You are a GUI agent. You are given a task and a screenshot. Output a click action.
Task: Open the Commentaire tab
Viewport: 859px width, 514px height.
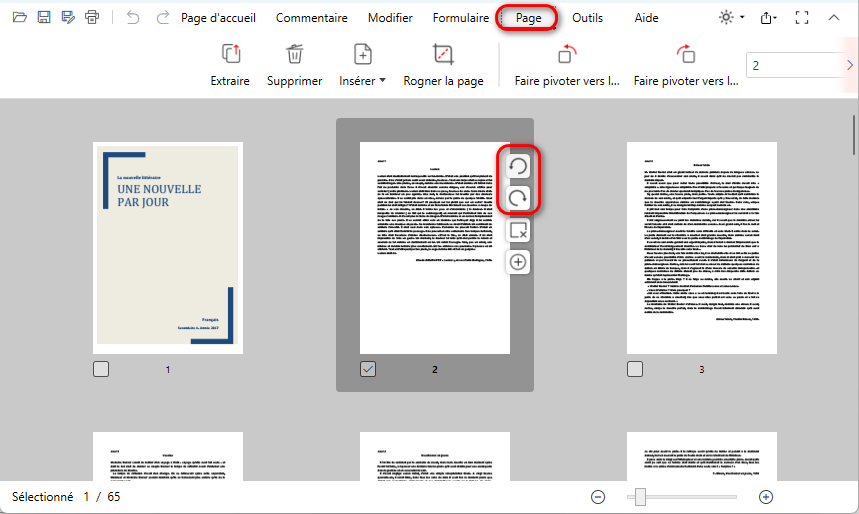click(311, 18)
